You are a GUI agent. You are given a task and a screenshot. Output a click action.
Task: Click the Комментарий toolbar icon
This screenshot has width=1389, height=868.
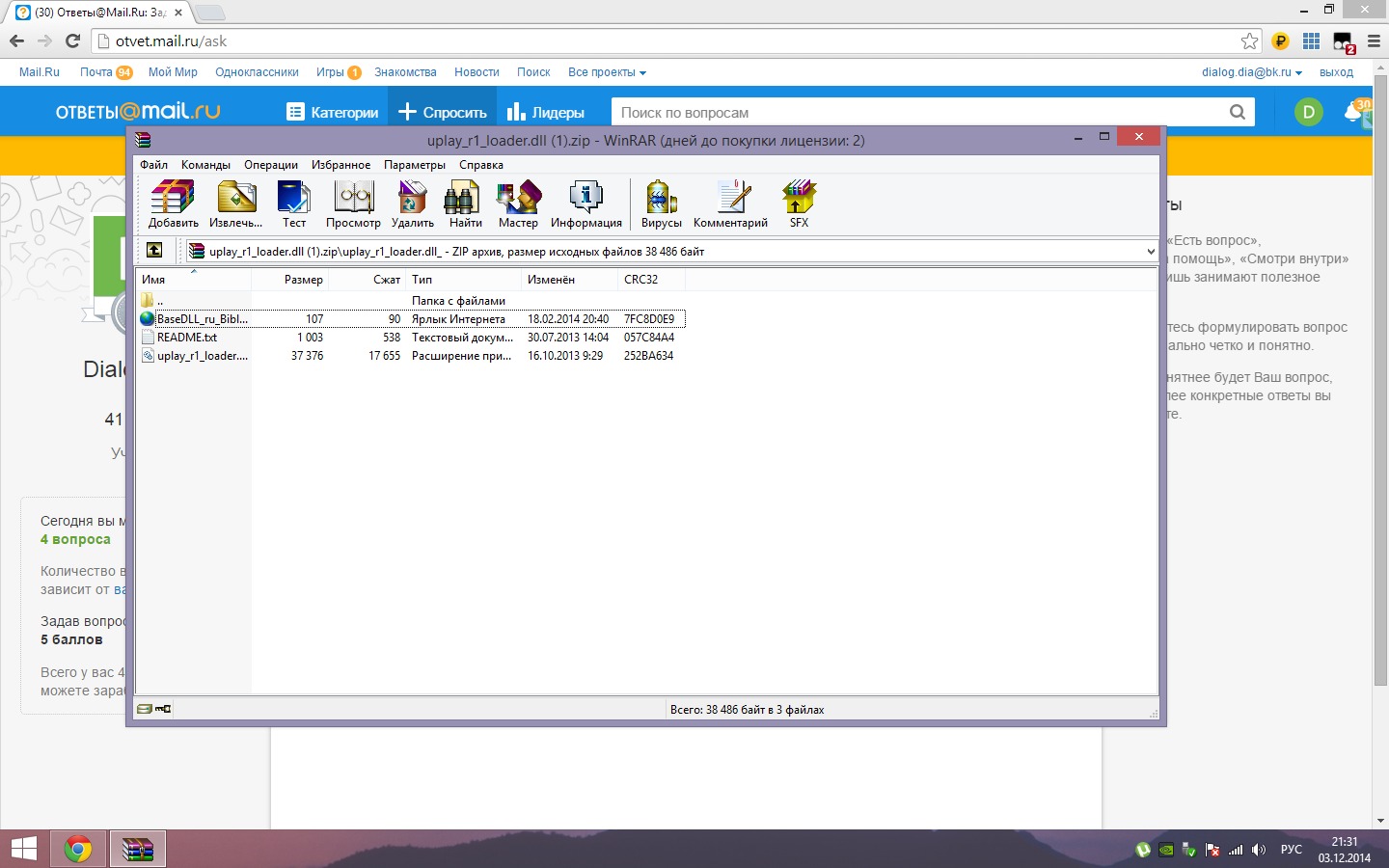(730, 203)
